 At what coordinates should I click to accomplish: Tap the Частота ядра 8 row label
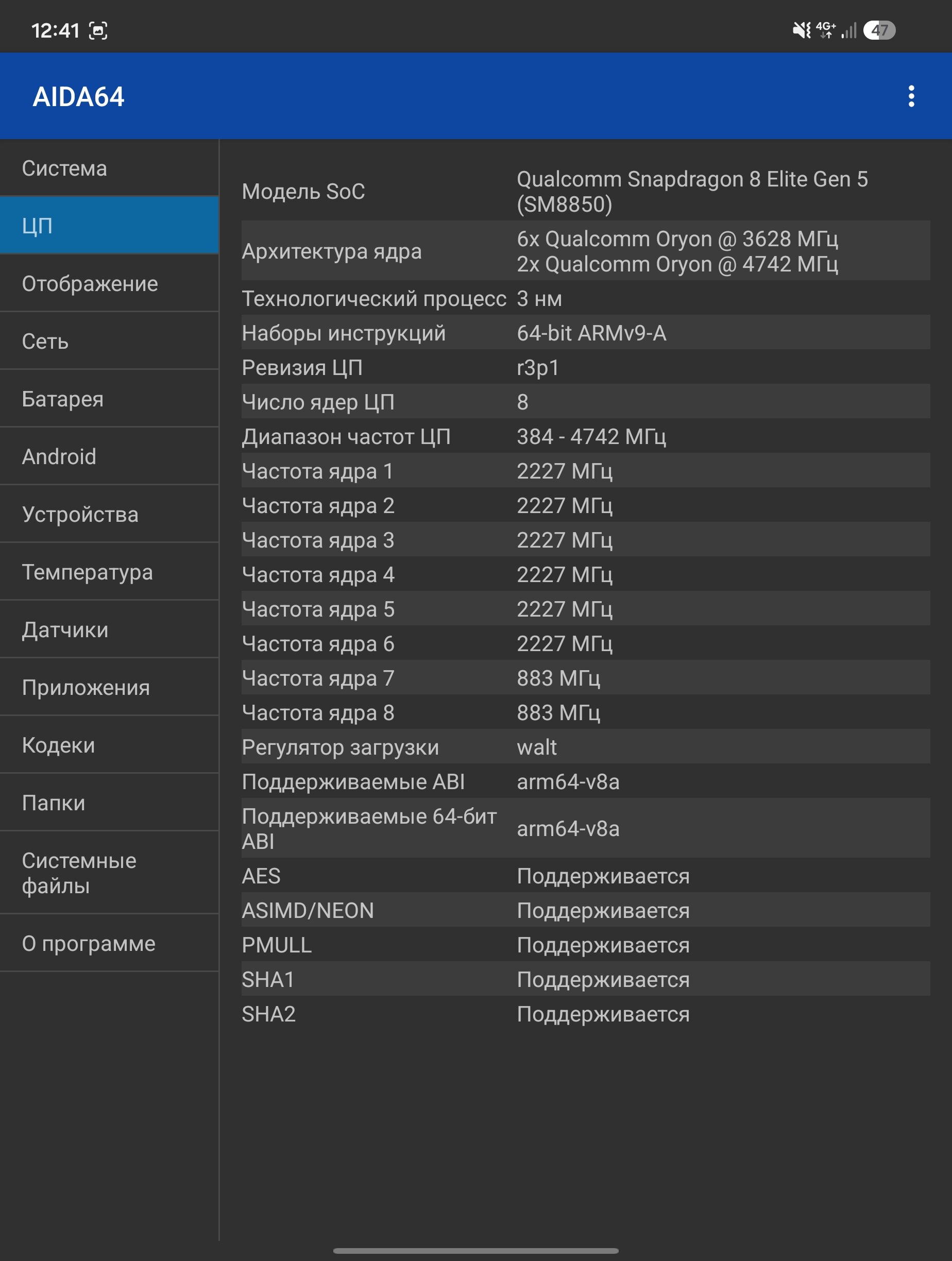point(318,712)
